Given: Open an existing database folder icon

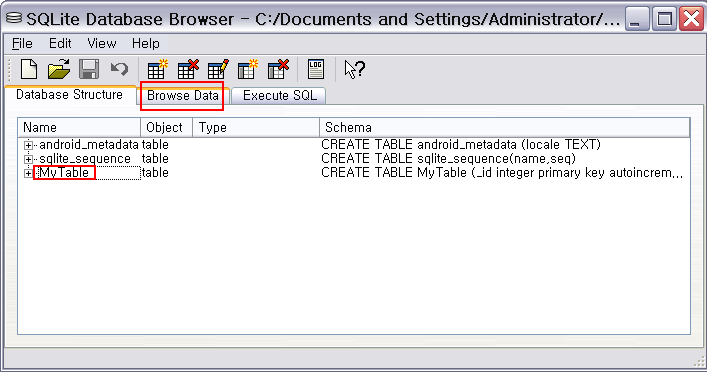Looking at the screenshot, I should click(x=59, y=69).
